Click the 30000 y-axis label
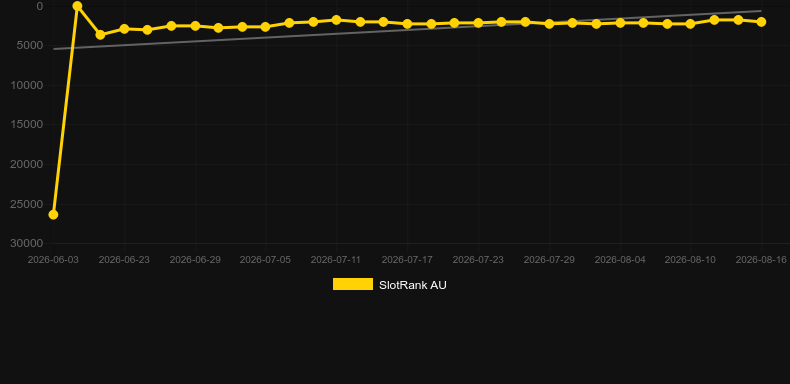 pos(27,243)
